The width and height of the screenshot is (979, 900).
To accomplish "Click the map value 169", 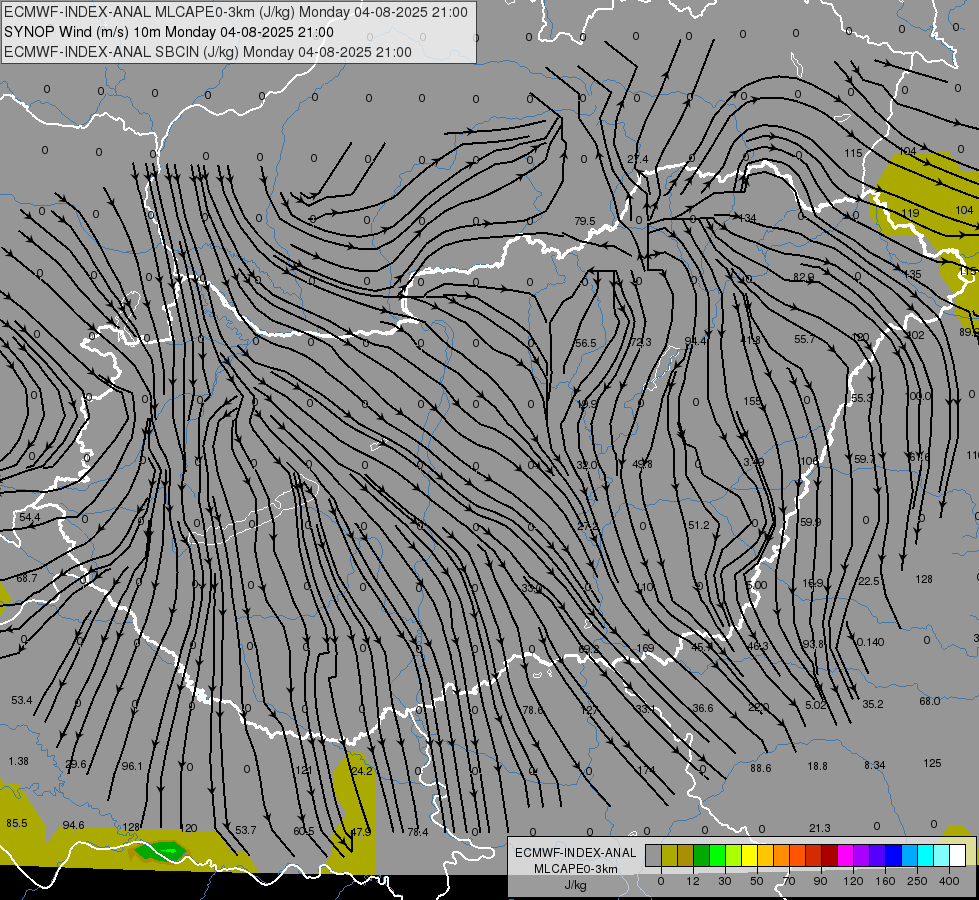I will 645,648.
